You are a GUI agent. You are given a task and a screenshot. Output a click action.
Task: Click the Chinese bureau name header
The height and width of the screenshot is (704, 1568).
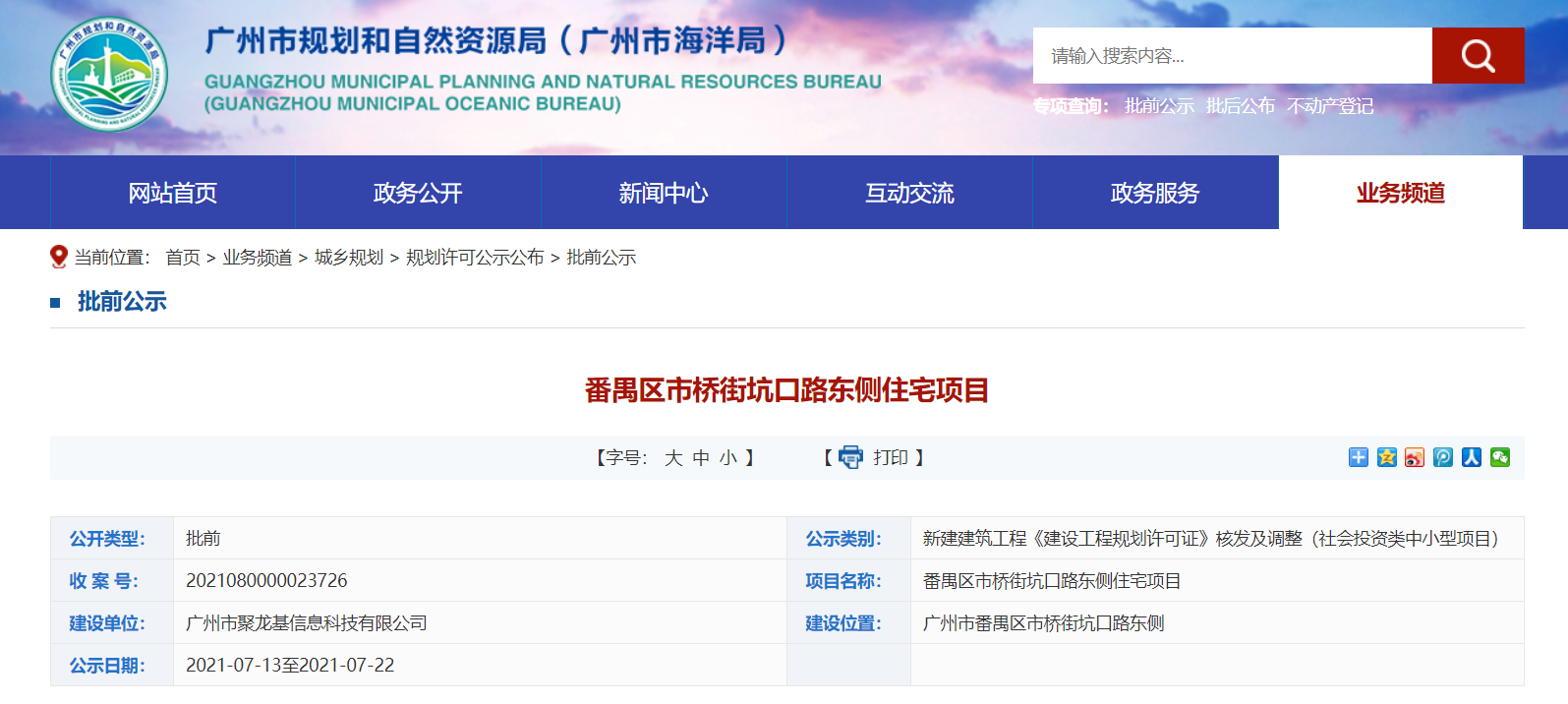496,41
